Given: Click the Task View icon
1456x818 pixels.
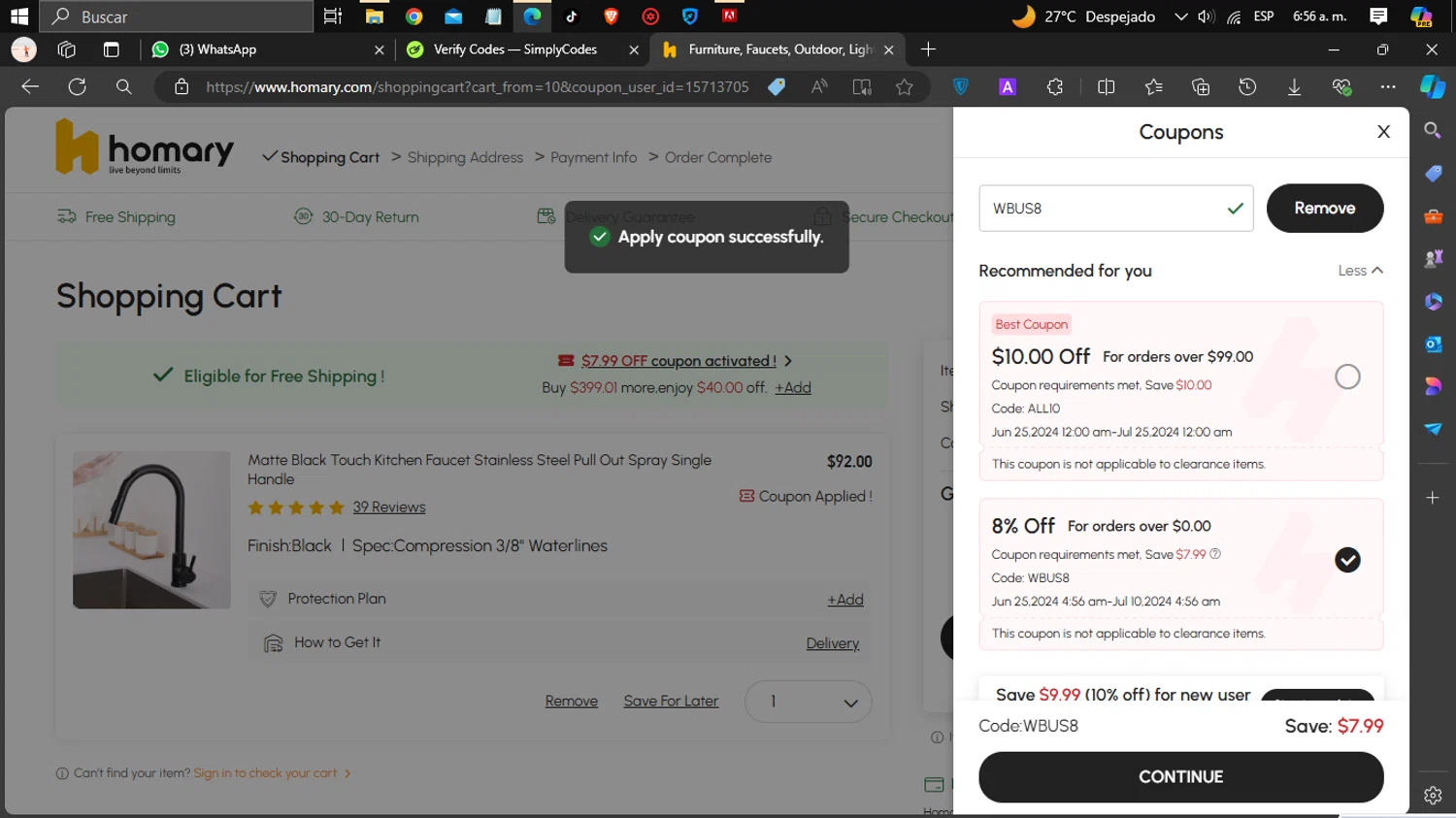Looking at the screenshot, I should 333,16.
